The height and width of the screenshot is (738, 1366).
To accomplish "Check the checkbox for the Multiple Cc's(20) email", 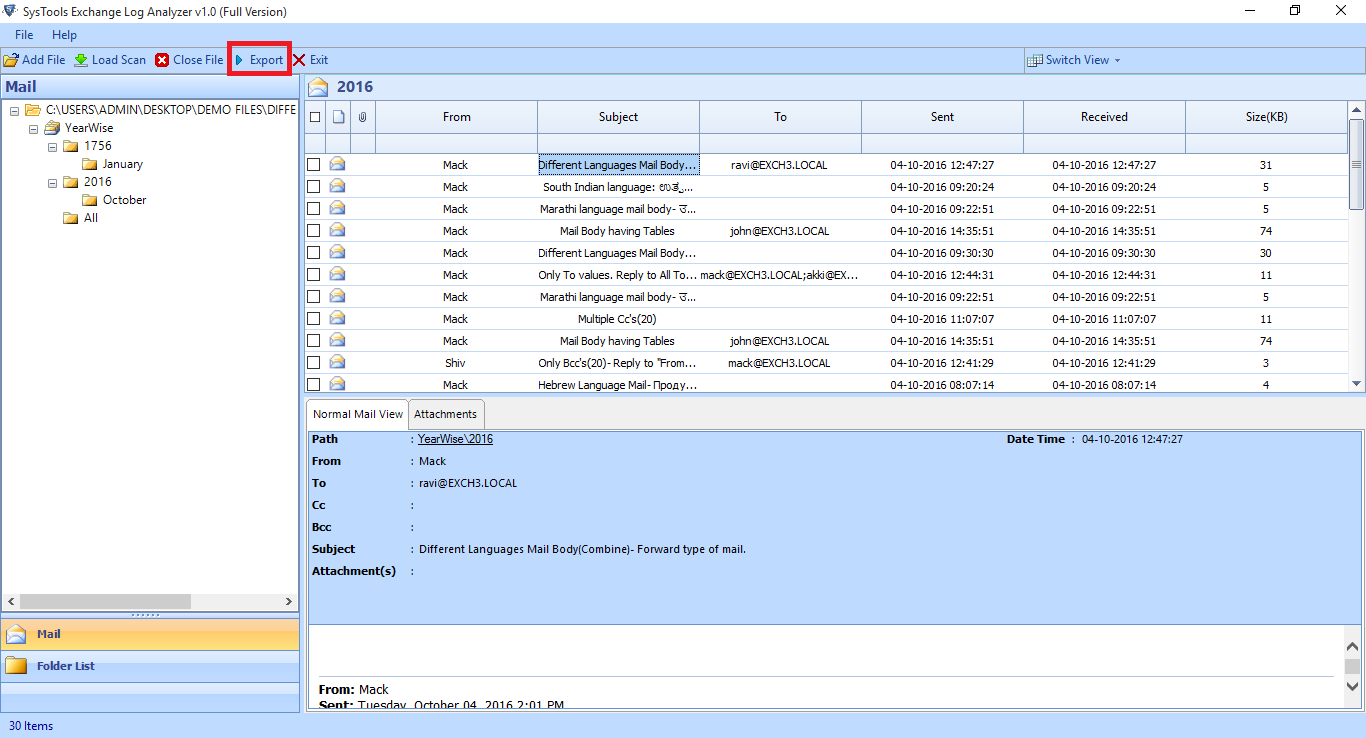I will point(313,318).
